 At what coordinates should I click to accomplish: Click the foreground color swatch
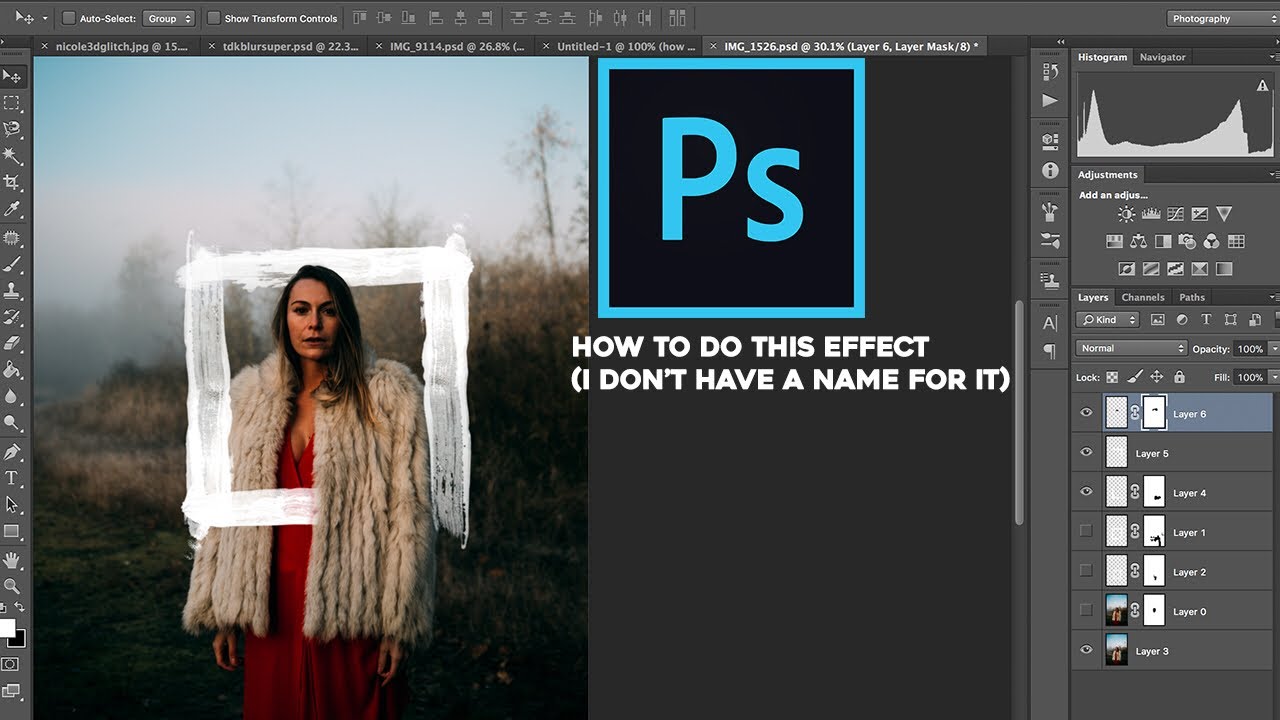click(x=7, y=628)
